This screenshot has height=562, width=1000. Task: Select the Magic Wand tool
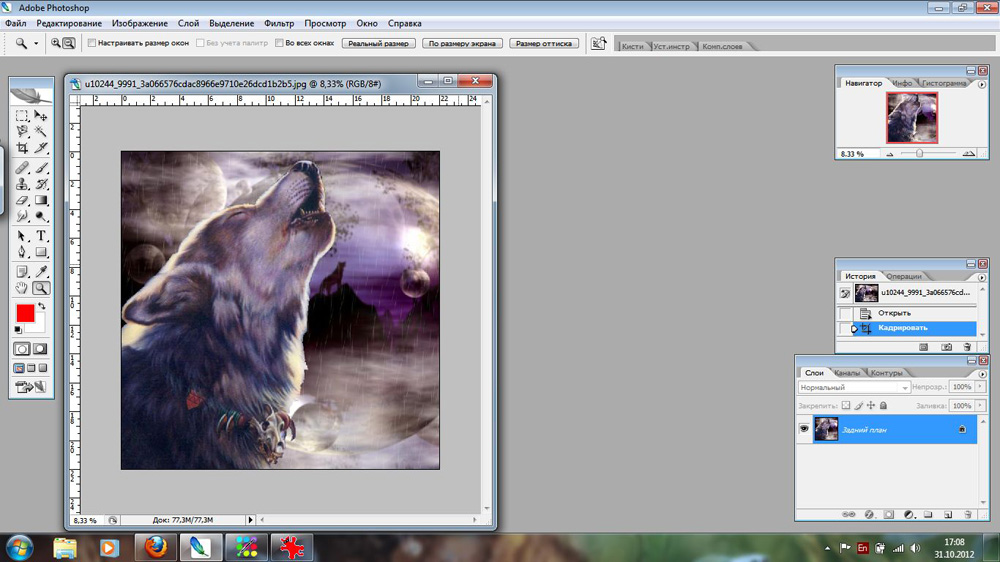[x=41, y=131]
